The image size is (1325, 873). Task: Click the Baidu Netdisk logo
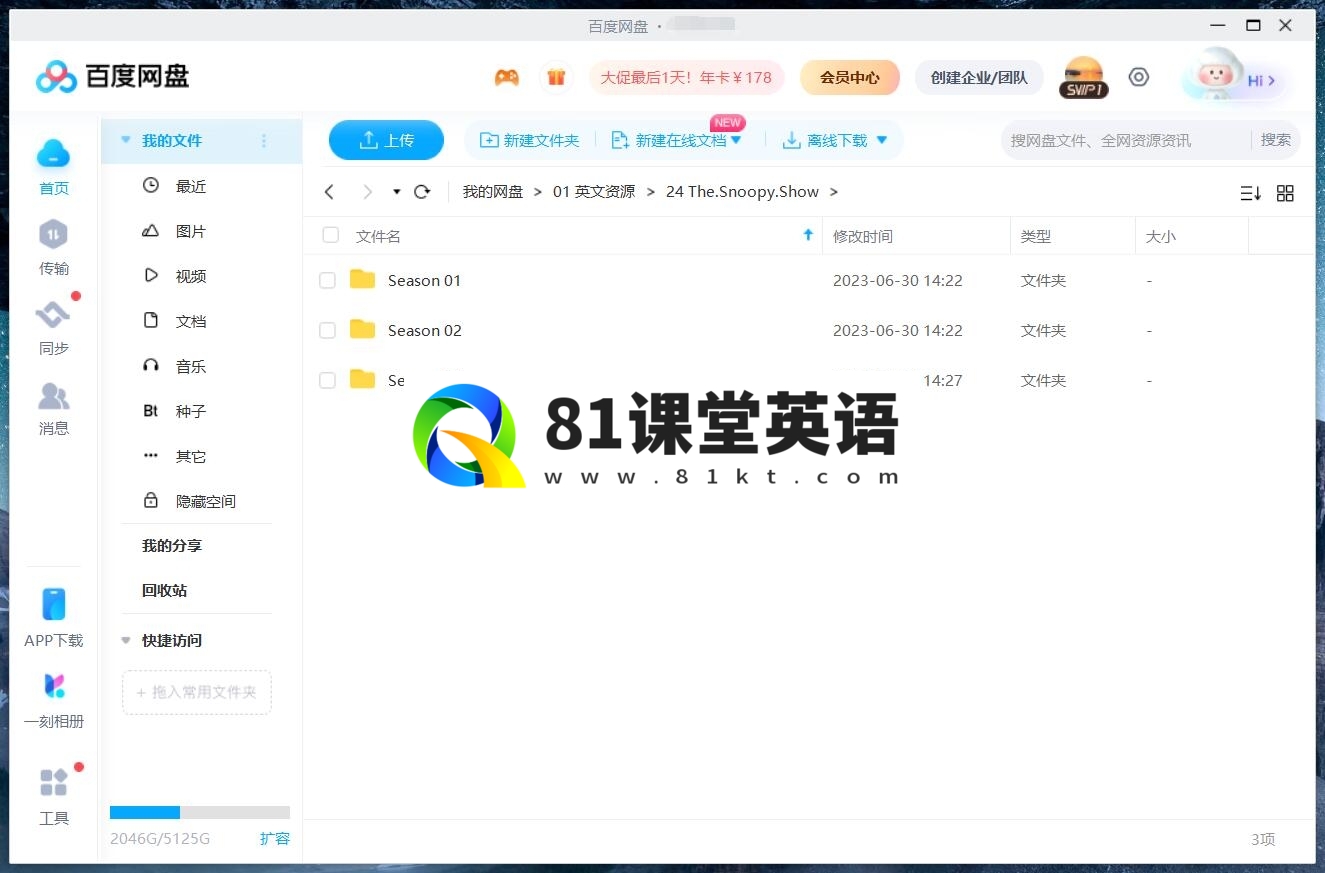tap(112, 76)
